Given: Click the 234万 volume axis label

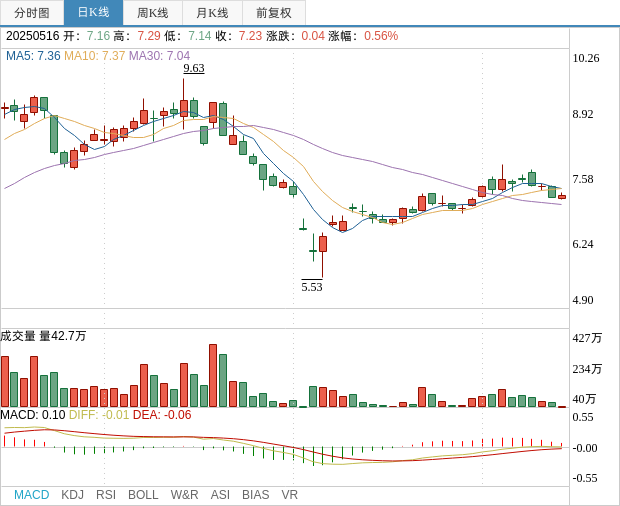Looking at the screenshot, I should (x=587, y=369).
